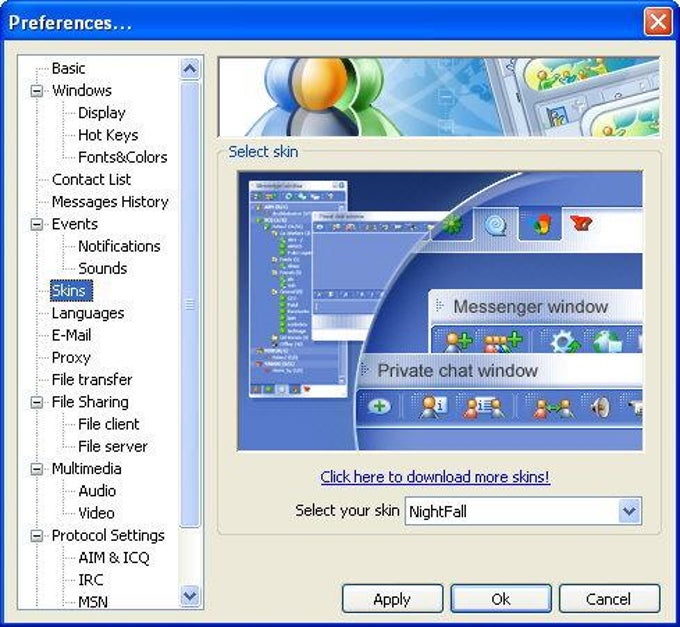Collapse the Protocol Settings tree node
680x627 pixels.
(x=37, y=536)
